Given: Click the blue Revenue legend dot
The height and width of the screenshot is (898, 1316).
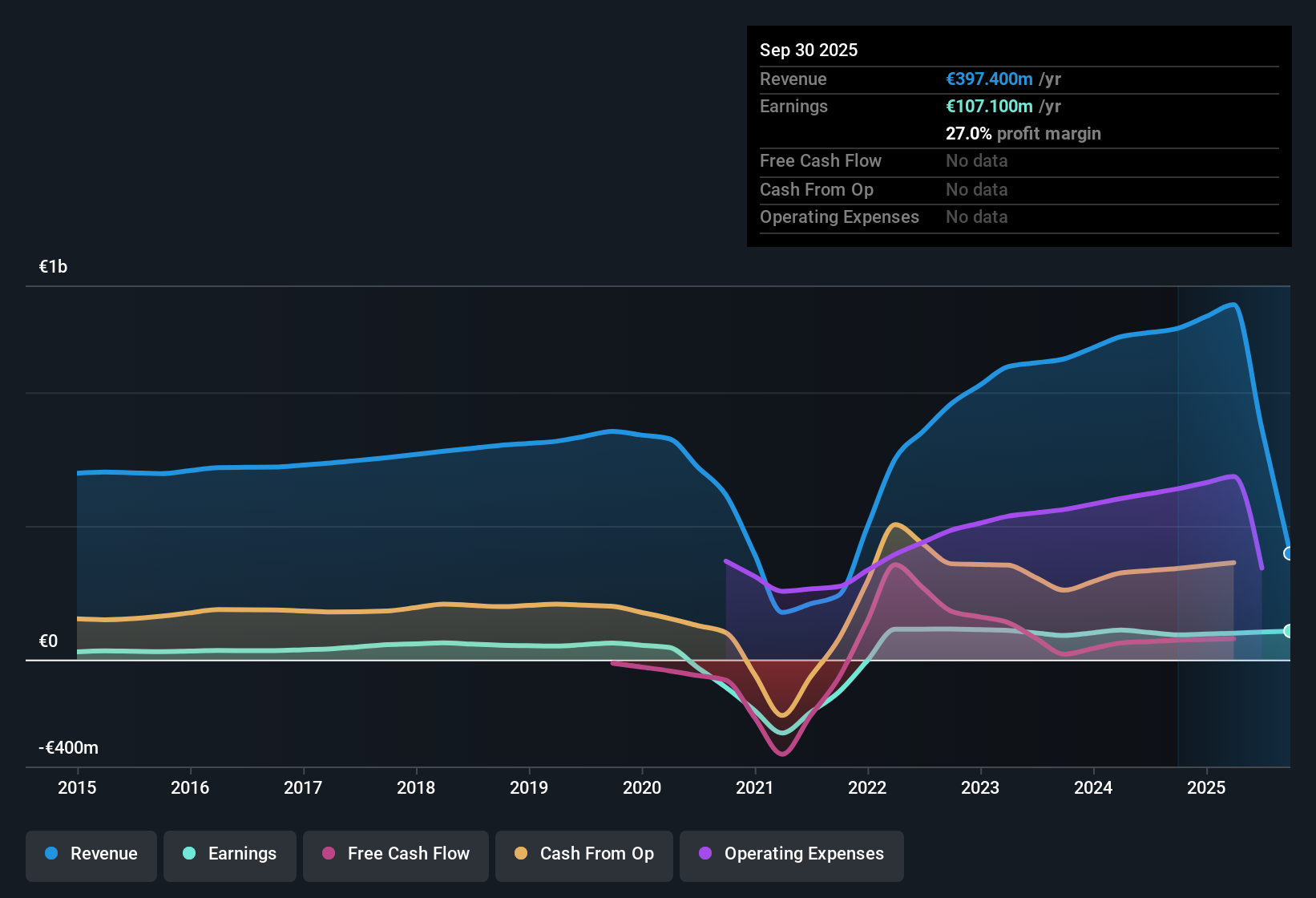Looking at the screenshot, I should click(50, 854).
